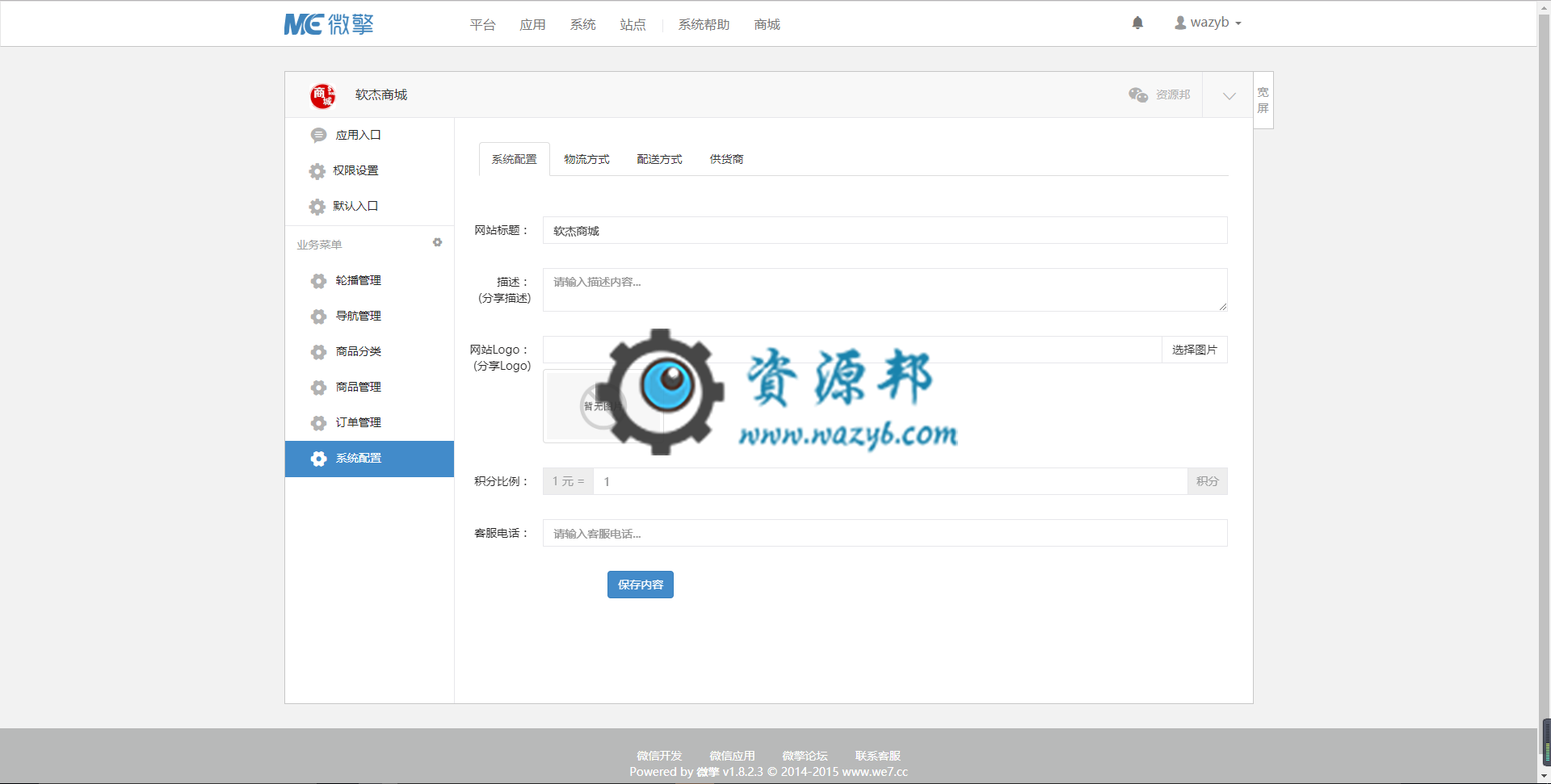Click the 客服电话 input field

click(x=885, y=533)
